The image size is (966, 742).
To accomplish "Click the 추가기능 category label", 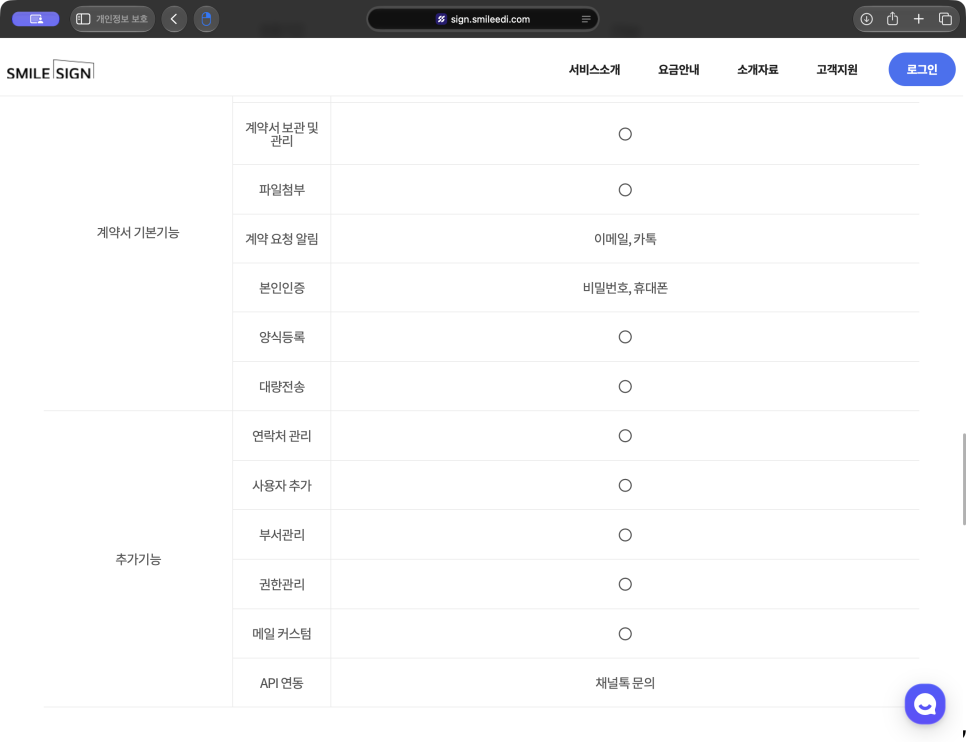I will point(138,559).
